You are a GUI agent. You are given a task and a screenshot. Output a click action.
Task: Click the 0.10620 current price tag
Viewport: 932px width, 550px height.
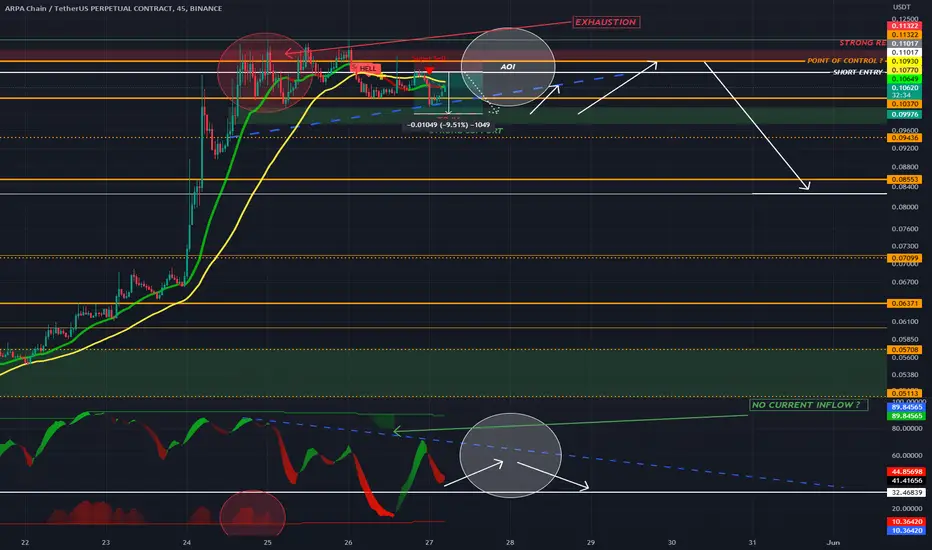coord(905,88)
